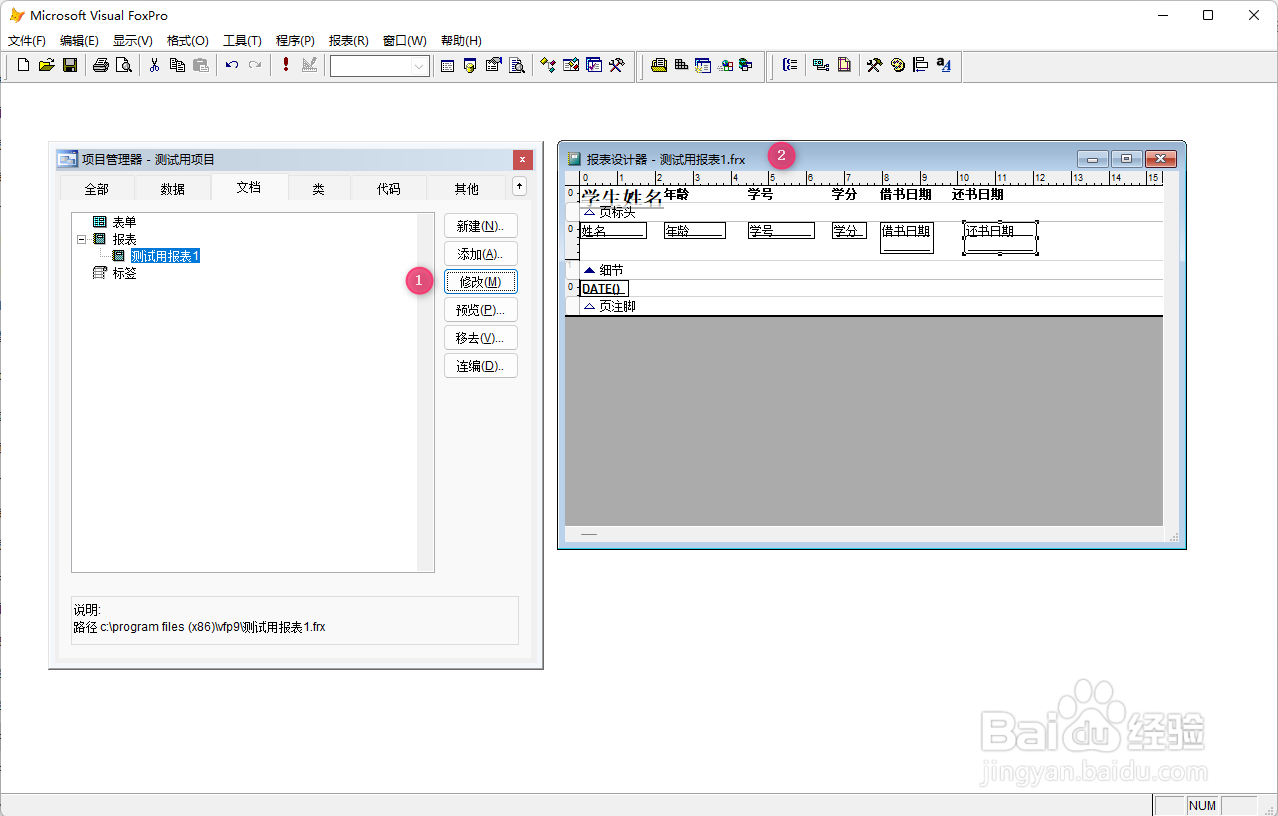Switch to the 类 tab
Viewport: 1278px width, 816px height.
[318, 188]
